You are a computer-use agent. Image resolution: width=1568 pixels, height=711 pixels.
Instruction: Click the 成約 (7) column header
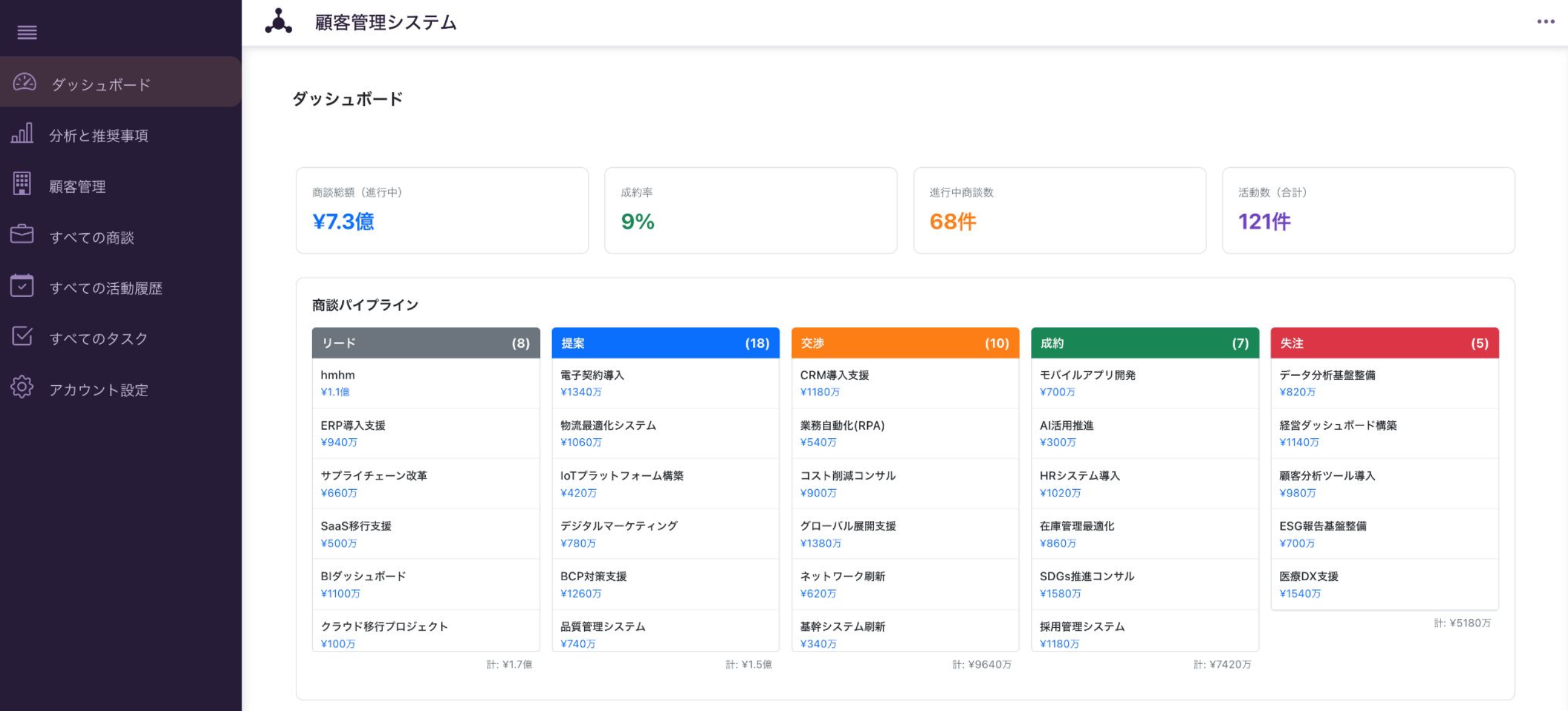coord(1145,343)
